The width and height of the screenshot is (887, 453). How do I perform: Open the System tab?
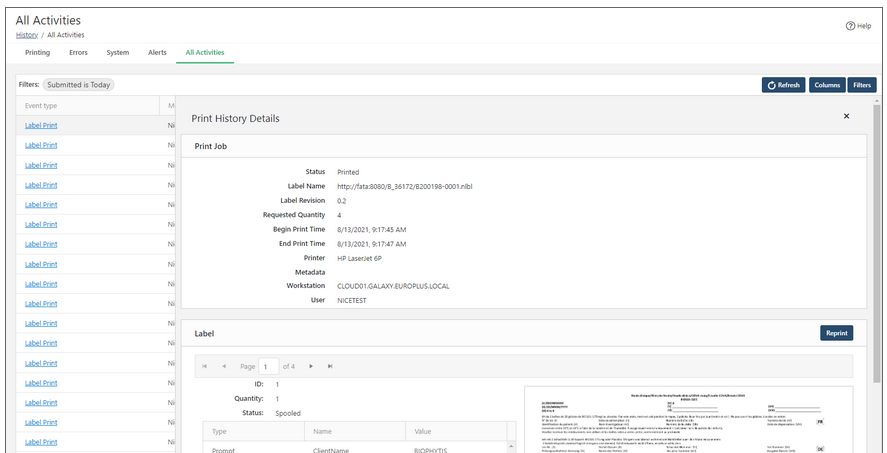(117, 52)
